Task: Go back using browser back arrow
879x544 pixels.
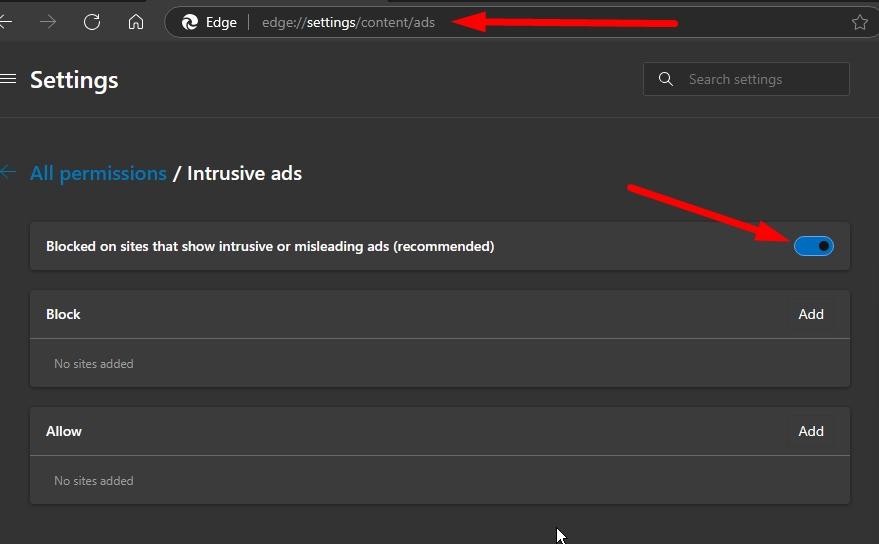Action: coord(6,22)
